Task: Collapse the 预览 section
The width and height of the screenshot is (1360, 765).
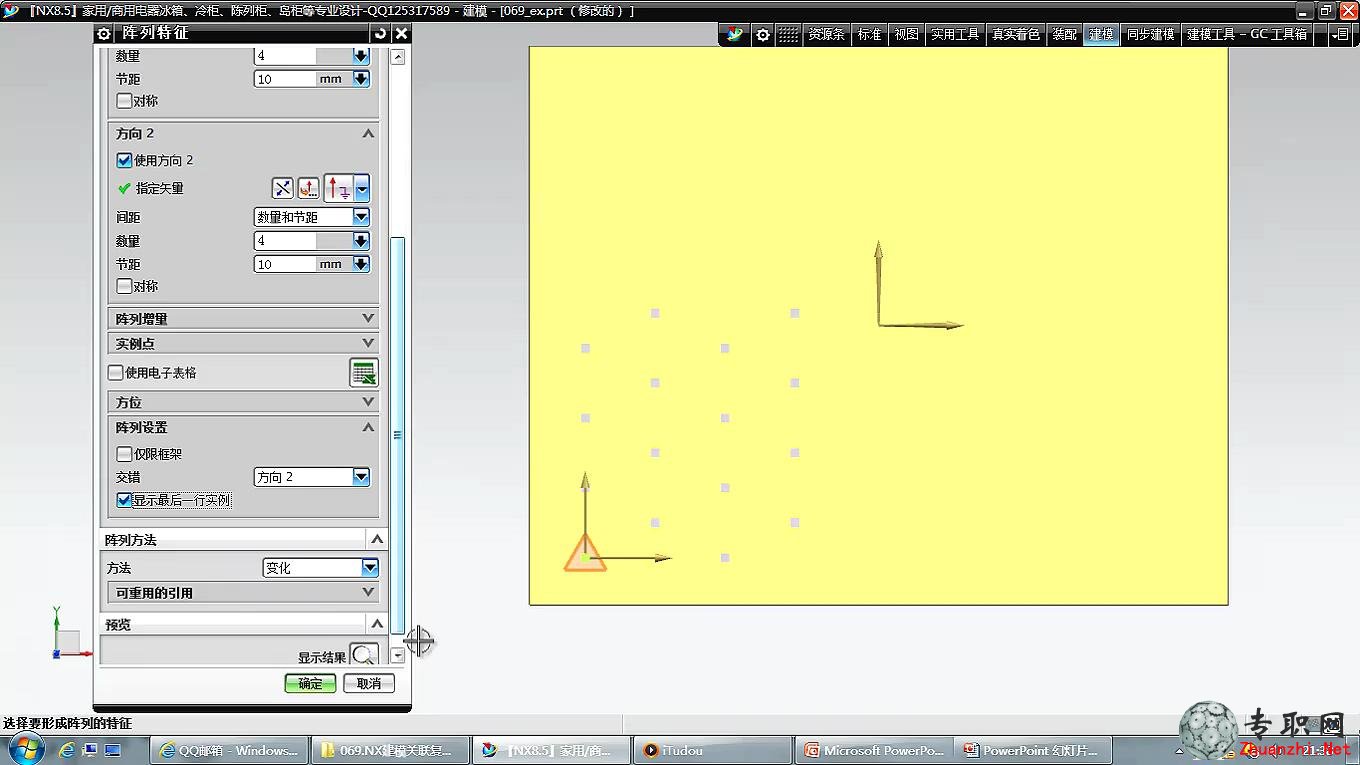Action: click(377, 624)
